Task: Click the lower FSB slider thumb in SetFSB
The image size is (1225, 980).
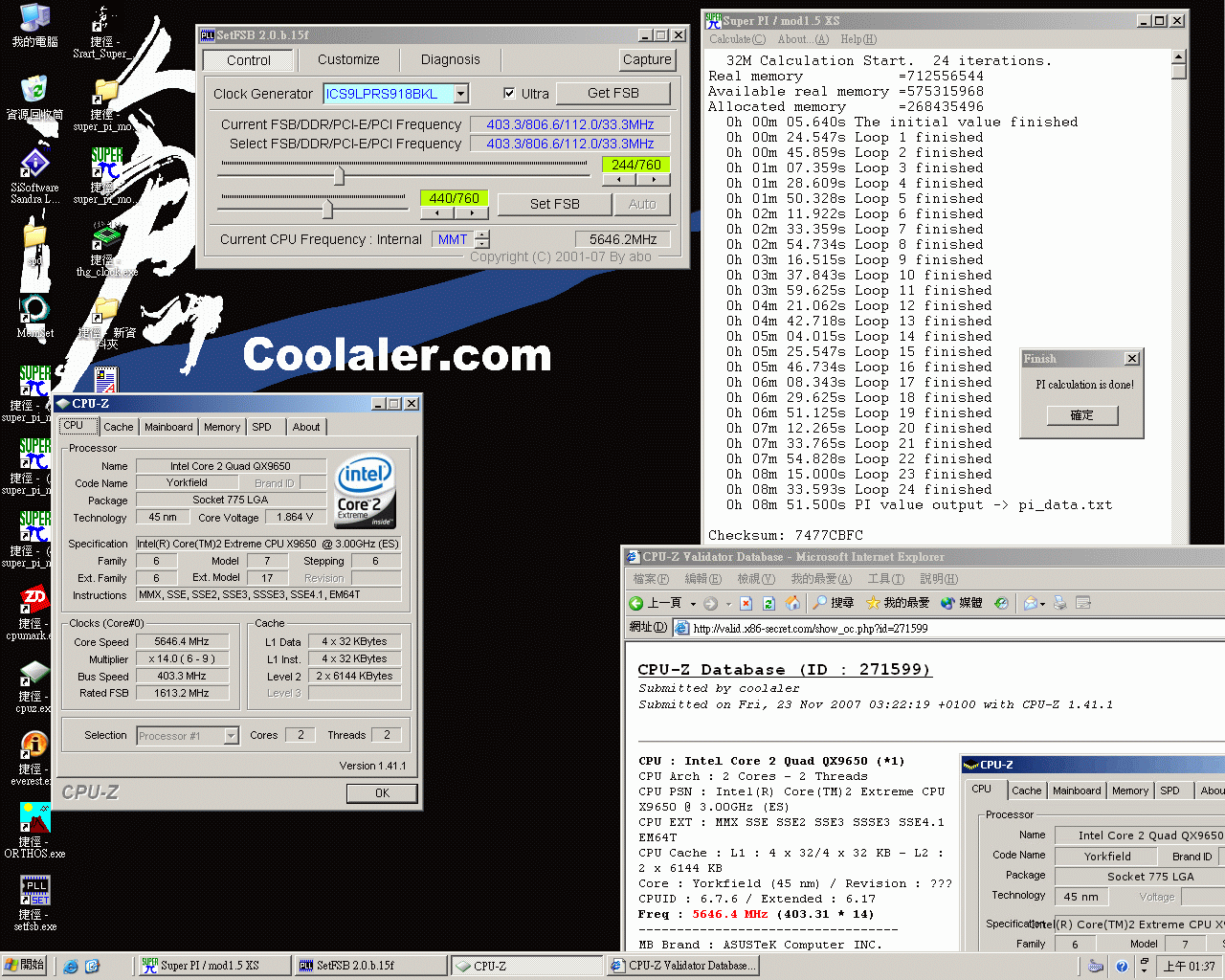Action: (x=327, y=209)
